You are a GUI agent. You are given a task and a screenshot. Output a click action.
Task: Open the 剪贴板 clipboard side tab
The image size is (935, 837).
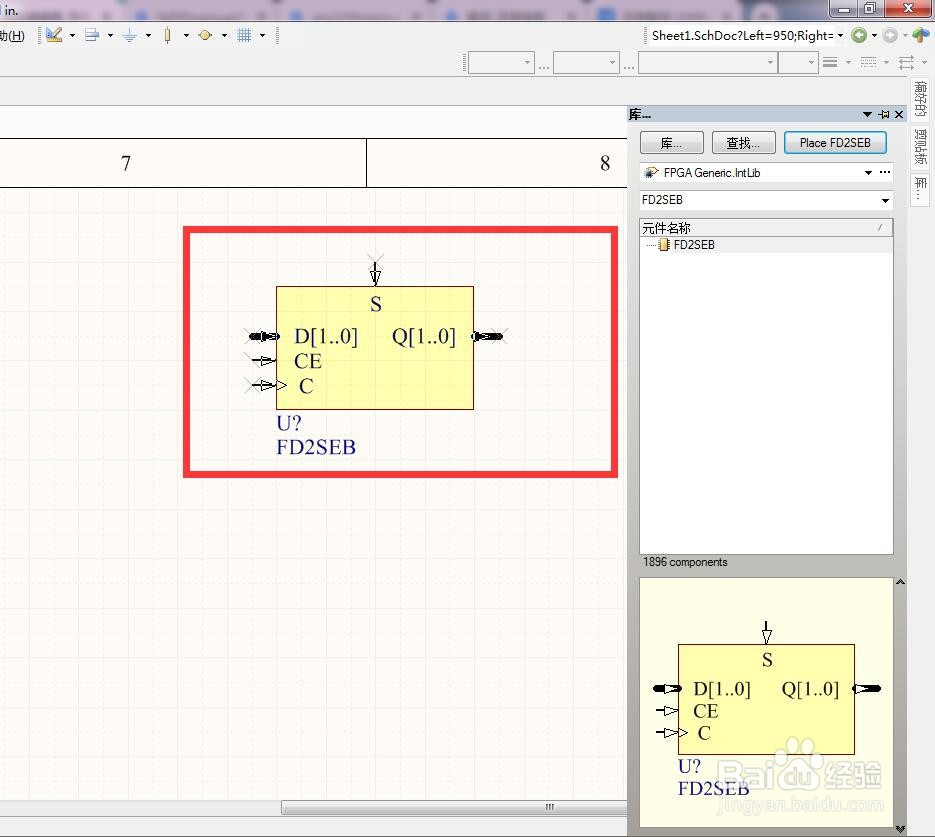pos(920,147)
